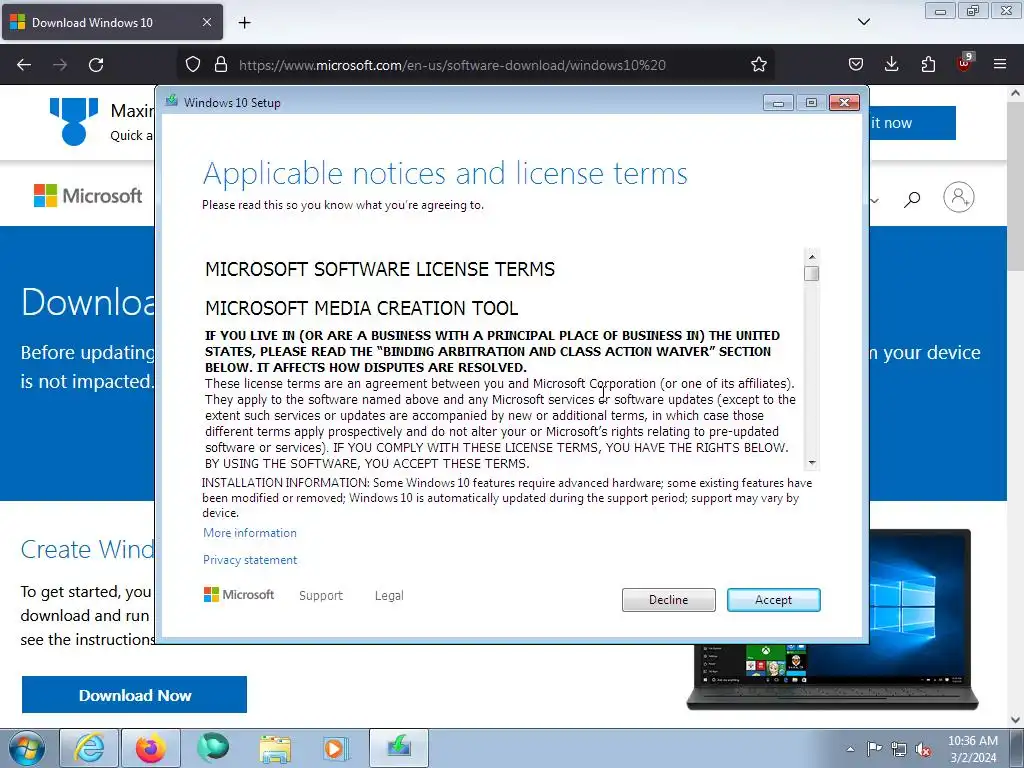Open the More information link
This screenshot has width=1024, height=768.
click(x=249, y=533)
